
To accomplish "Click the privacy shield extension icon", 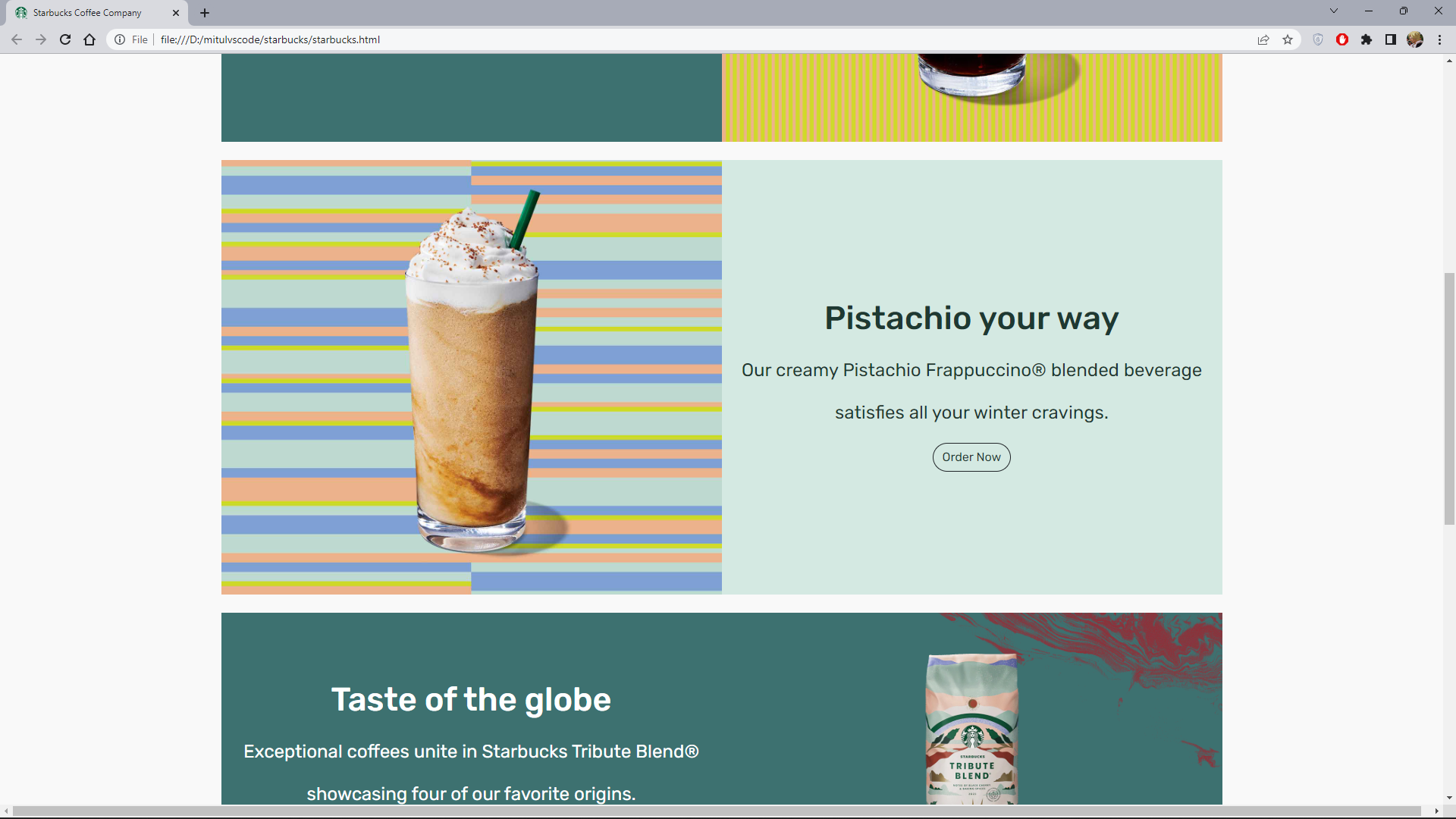I will tap(1317, 39).
